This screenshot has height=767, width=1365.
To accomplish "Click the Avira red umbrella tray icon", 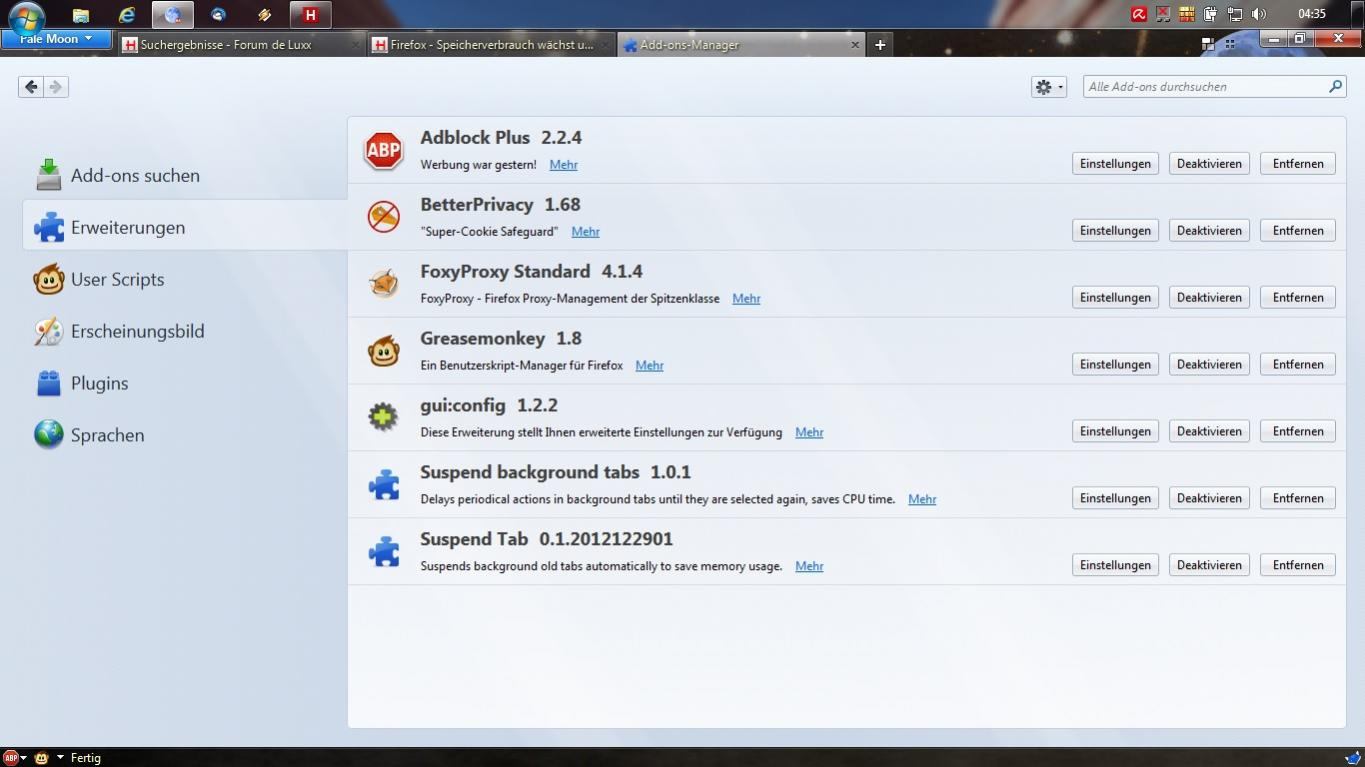I will tap(1138, 14).
